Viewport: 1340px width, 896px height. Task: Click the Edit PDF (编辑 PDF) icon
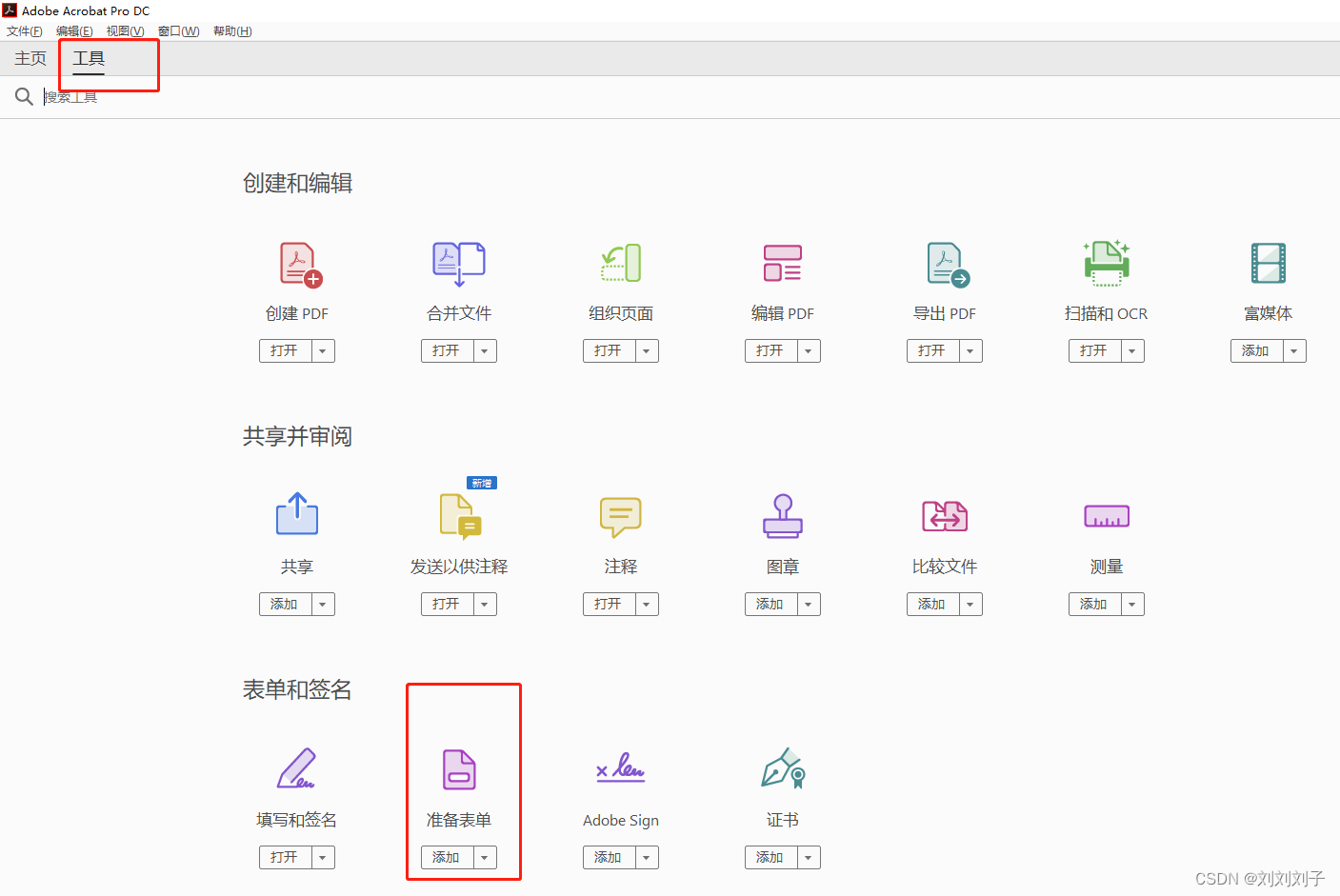[783, 264]
